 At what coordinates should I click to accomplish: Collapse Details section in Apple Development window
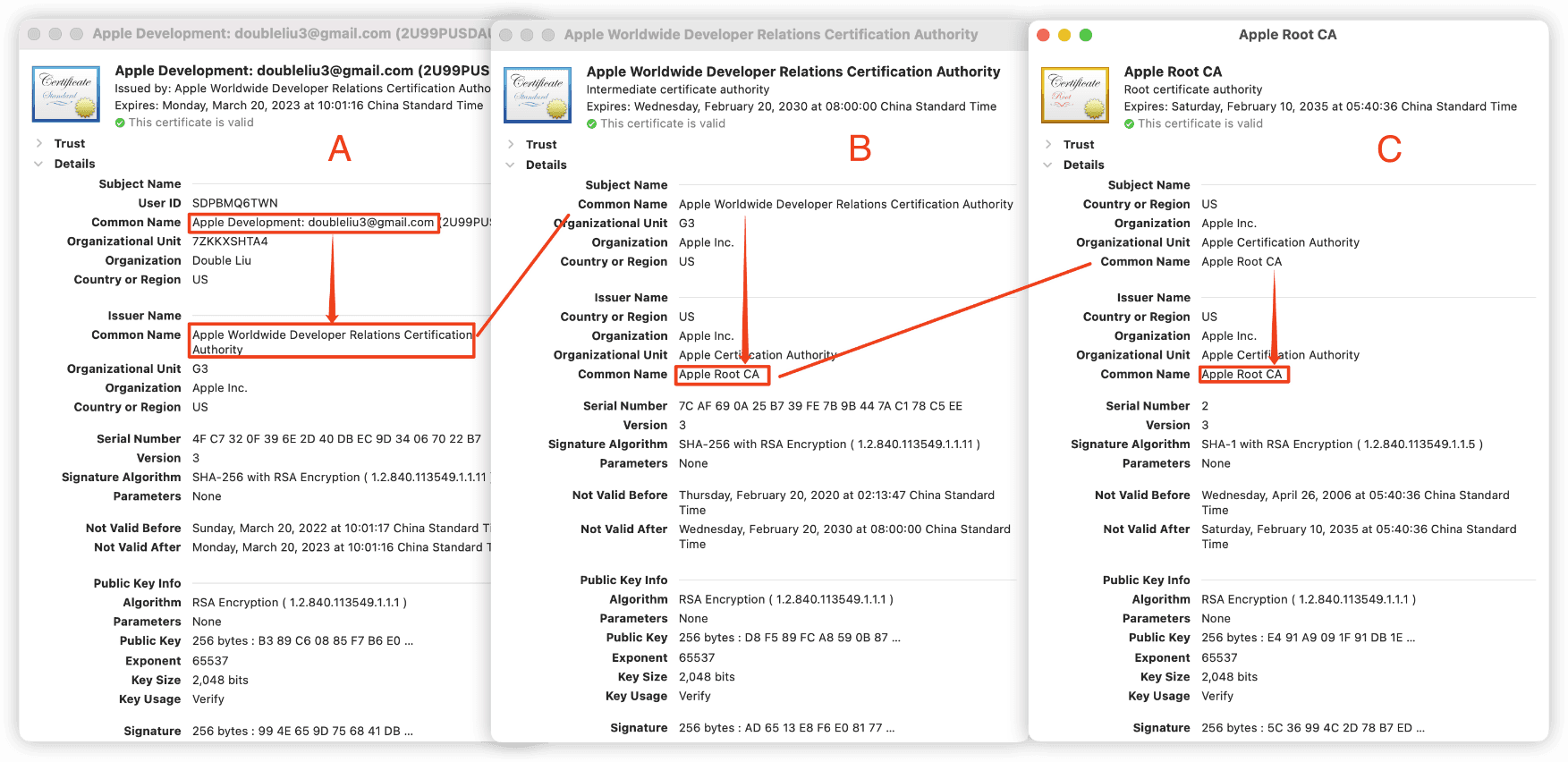39,165
